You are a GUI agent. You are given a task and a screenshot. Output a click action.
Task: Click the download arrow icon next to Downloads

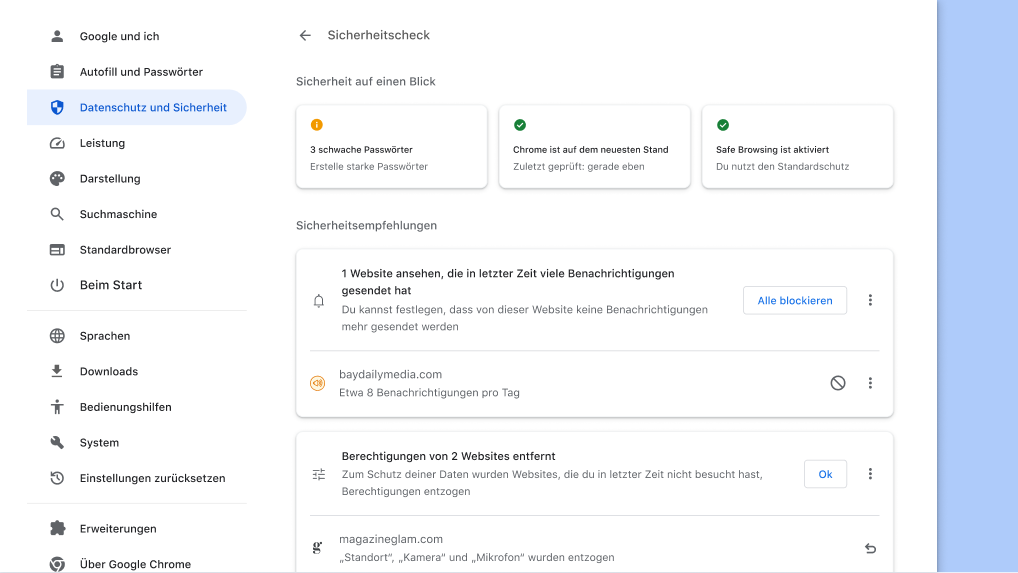coord(57,371)
